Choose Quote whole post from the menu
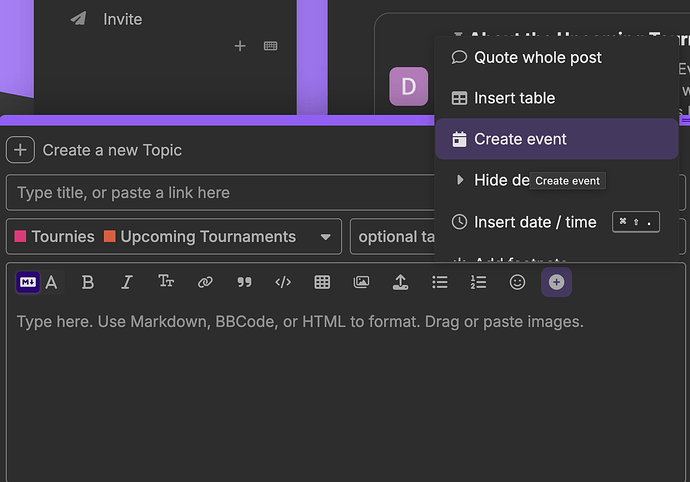This screenshot has width=690, height=482. click(537, 57)
